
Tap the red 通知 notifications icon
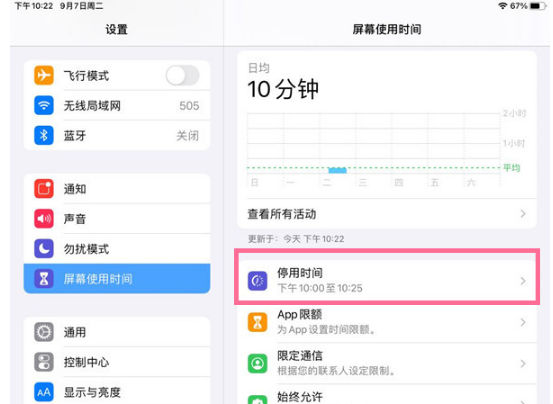tap(44, 189)
